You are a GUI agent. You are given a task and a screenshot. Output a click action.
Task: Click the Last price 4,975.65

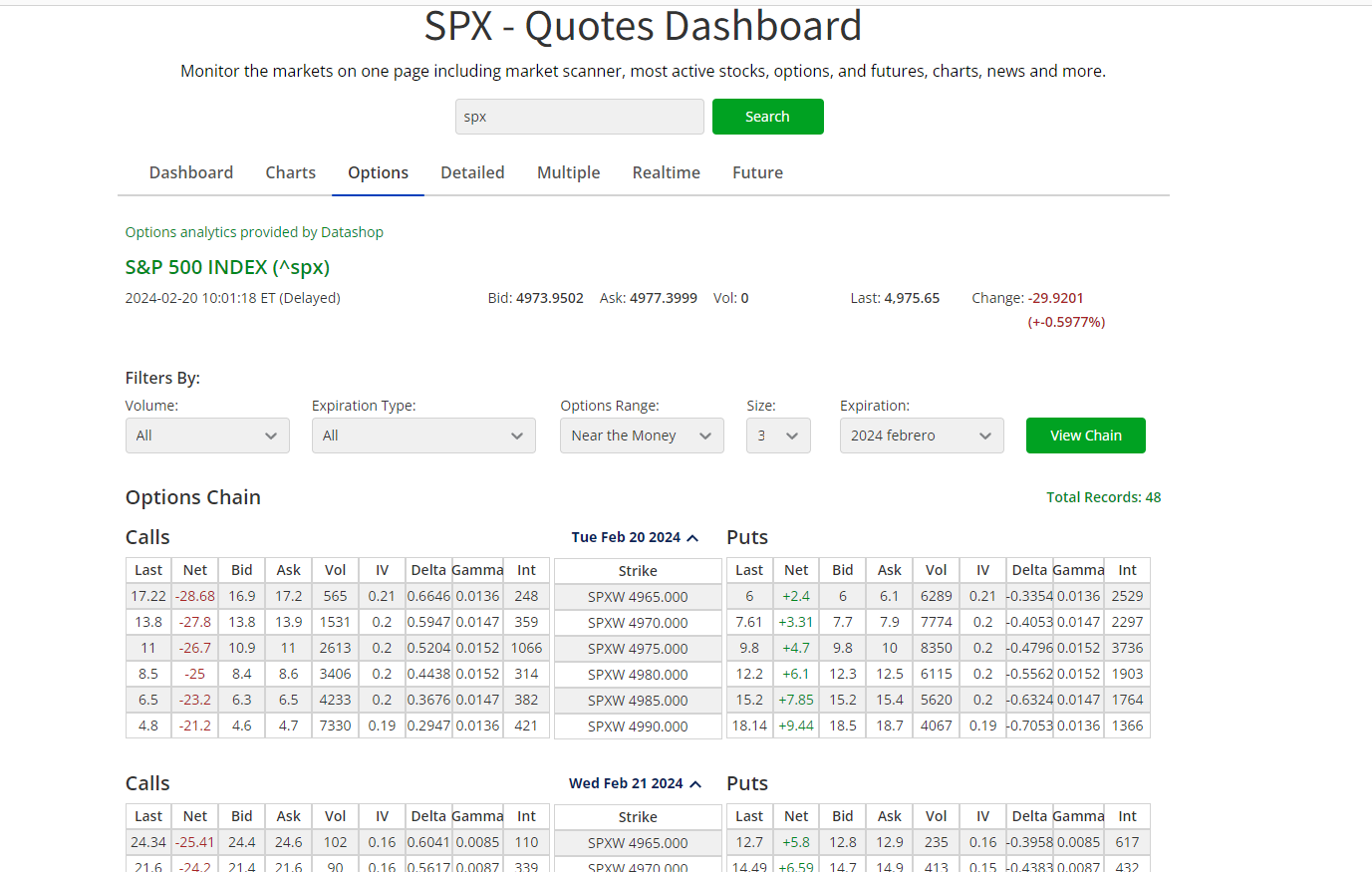coord(911,298)
